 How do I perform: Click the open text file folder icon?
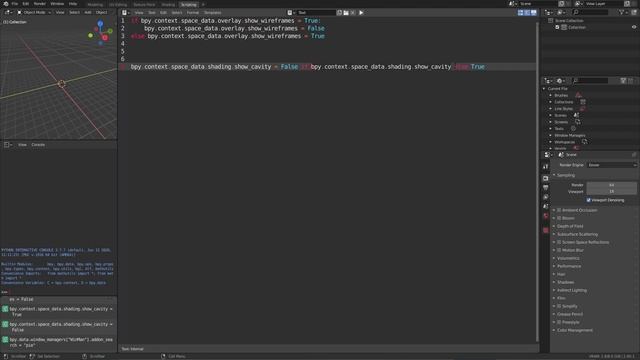coord(346,13)
